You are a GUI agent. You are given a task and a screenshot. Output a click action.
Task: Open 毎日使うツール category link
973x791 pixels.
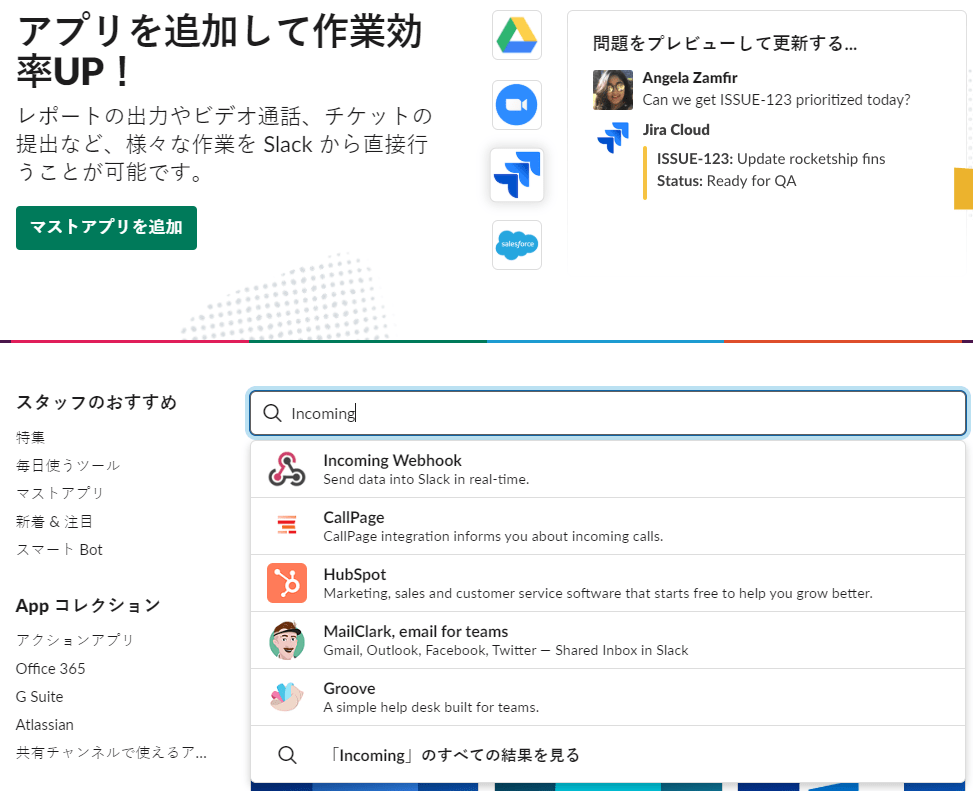coord(68,465)
